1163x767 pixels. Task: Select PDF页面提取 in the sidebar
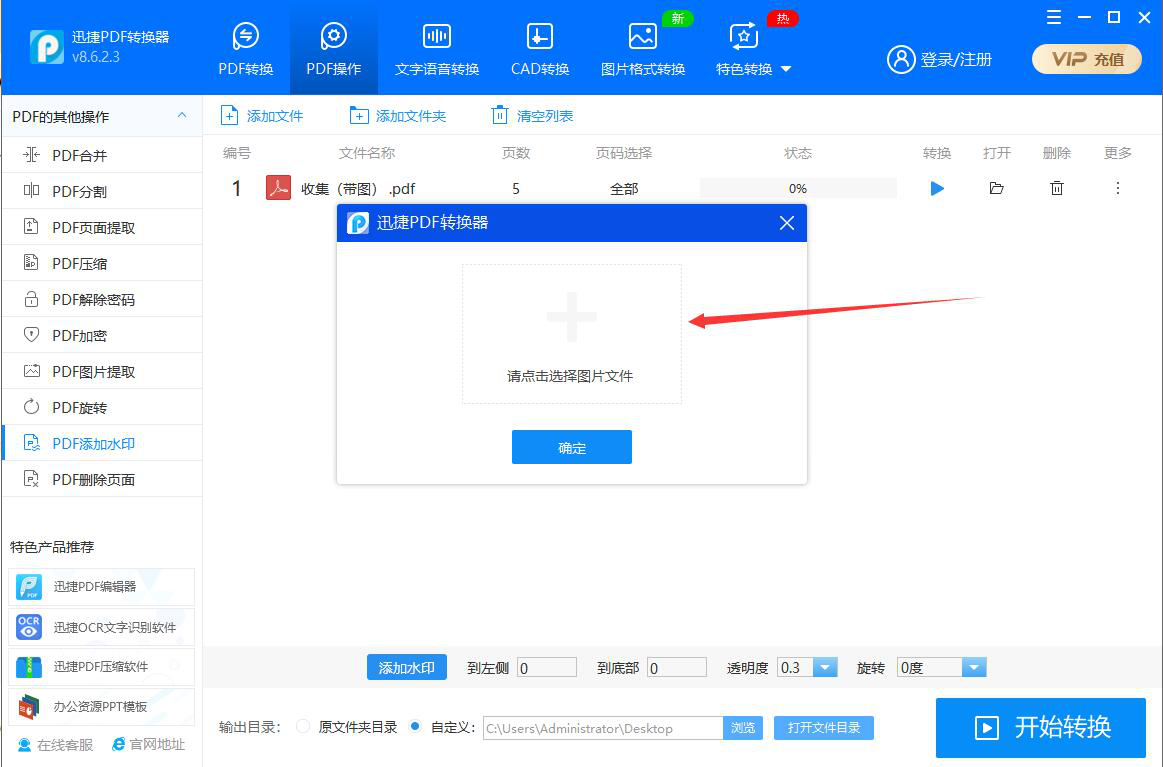tap(102, 227)
